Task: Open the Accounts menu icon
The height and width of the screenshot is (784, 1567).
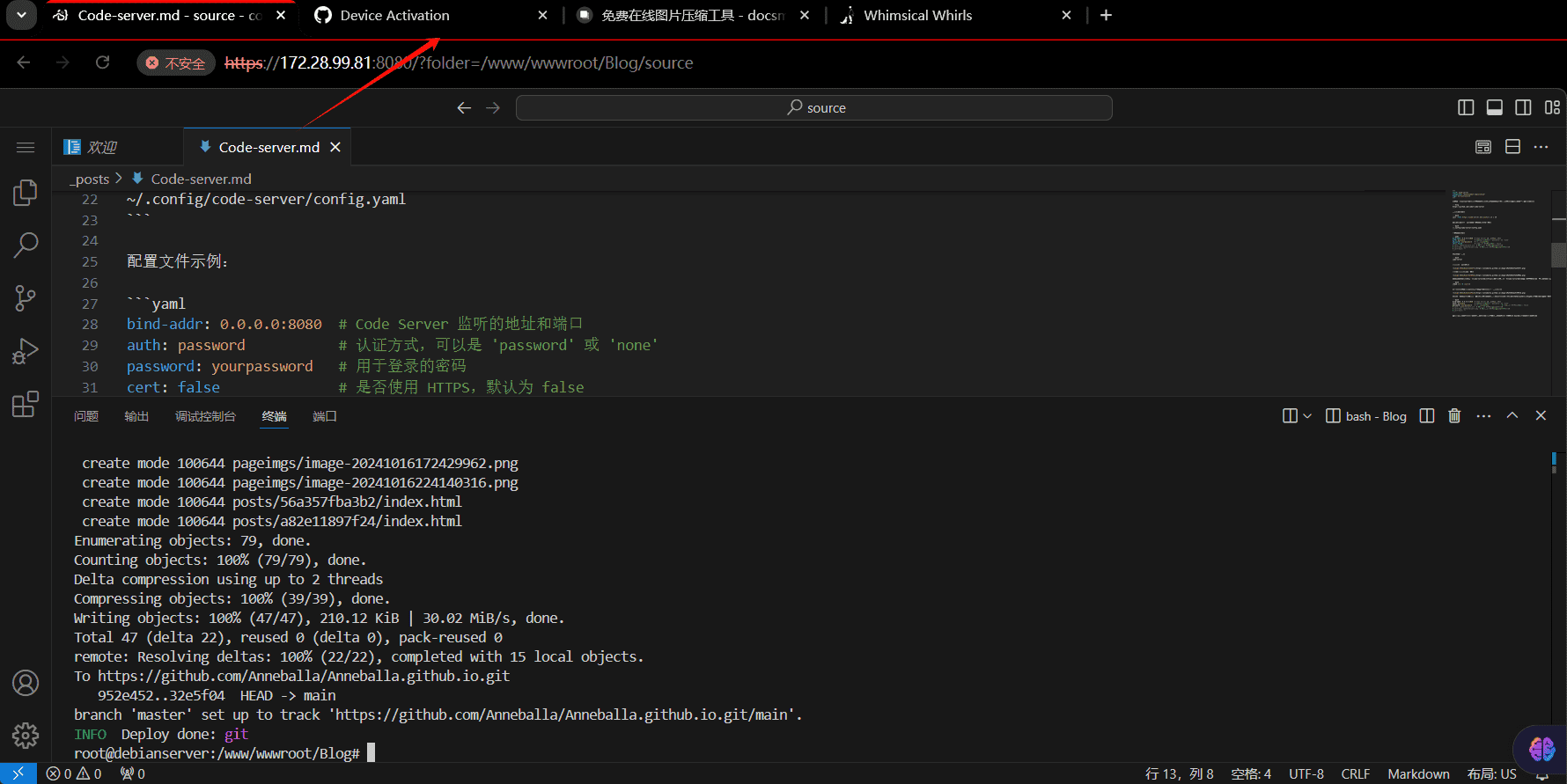Action: (26, 683)
